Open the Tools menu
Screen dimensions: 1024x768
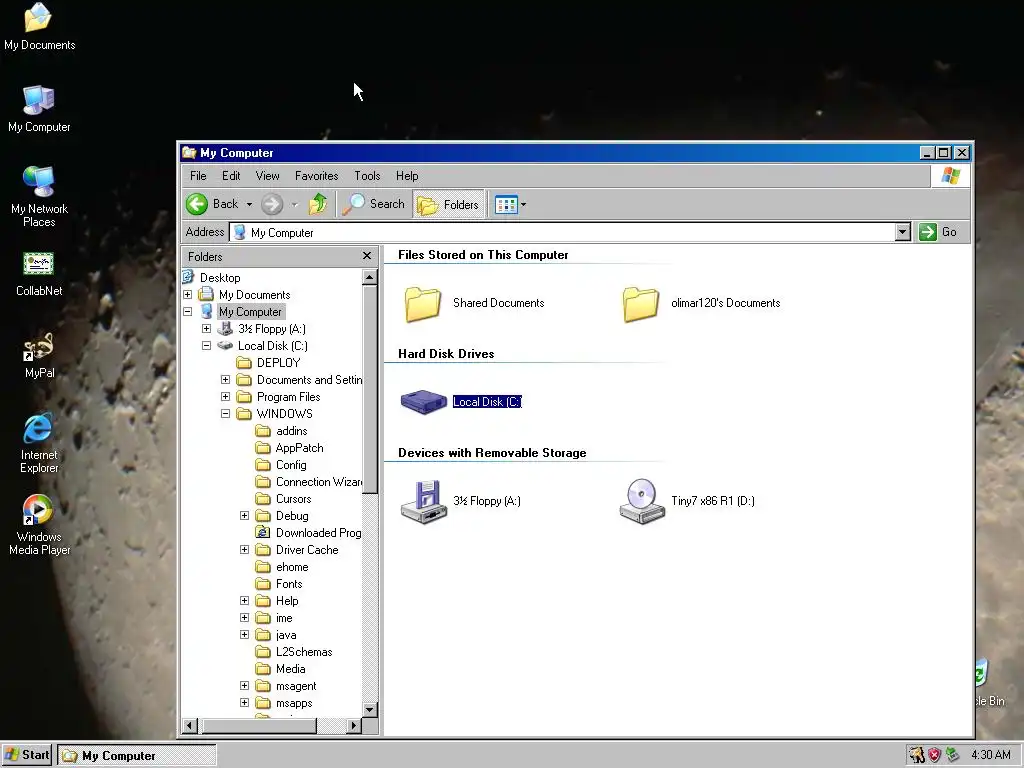tap(367, 176)
